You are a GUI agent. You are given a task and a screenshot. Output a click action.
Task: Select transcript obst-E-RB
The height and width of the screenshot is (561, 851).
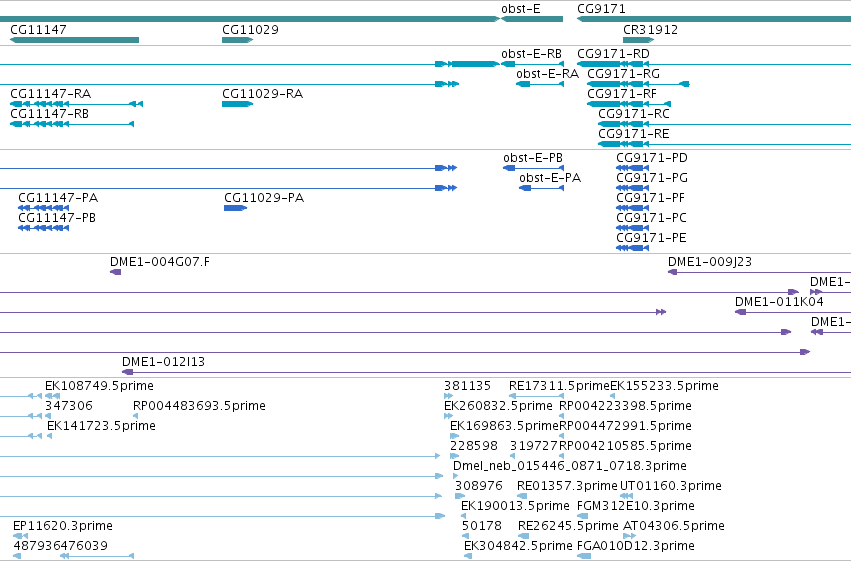coord(532,64)
